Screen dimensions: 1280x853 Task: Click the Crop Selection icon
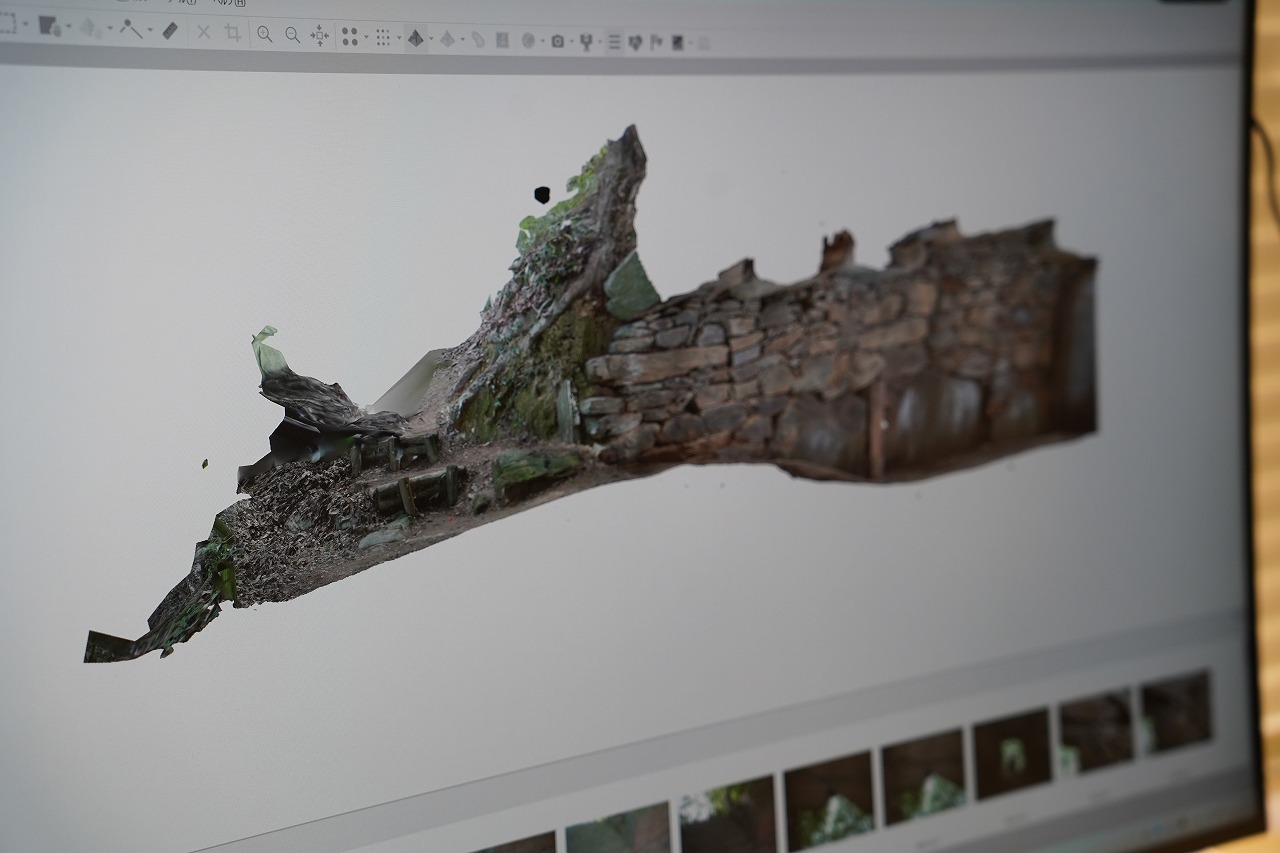click(233, 33)
